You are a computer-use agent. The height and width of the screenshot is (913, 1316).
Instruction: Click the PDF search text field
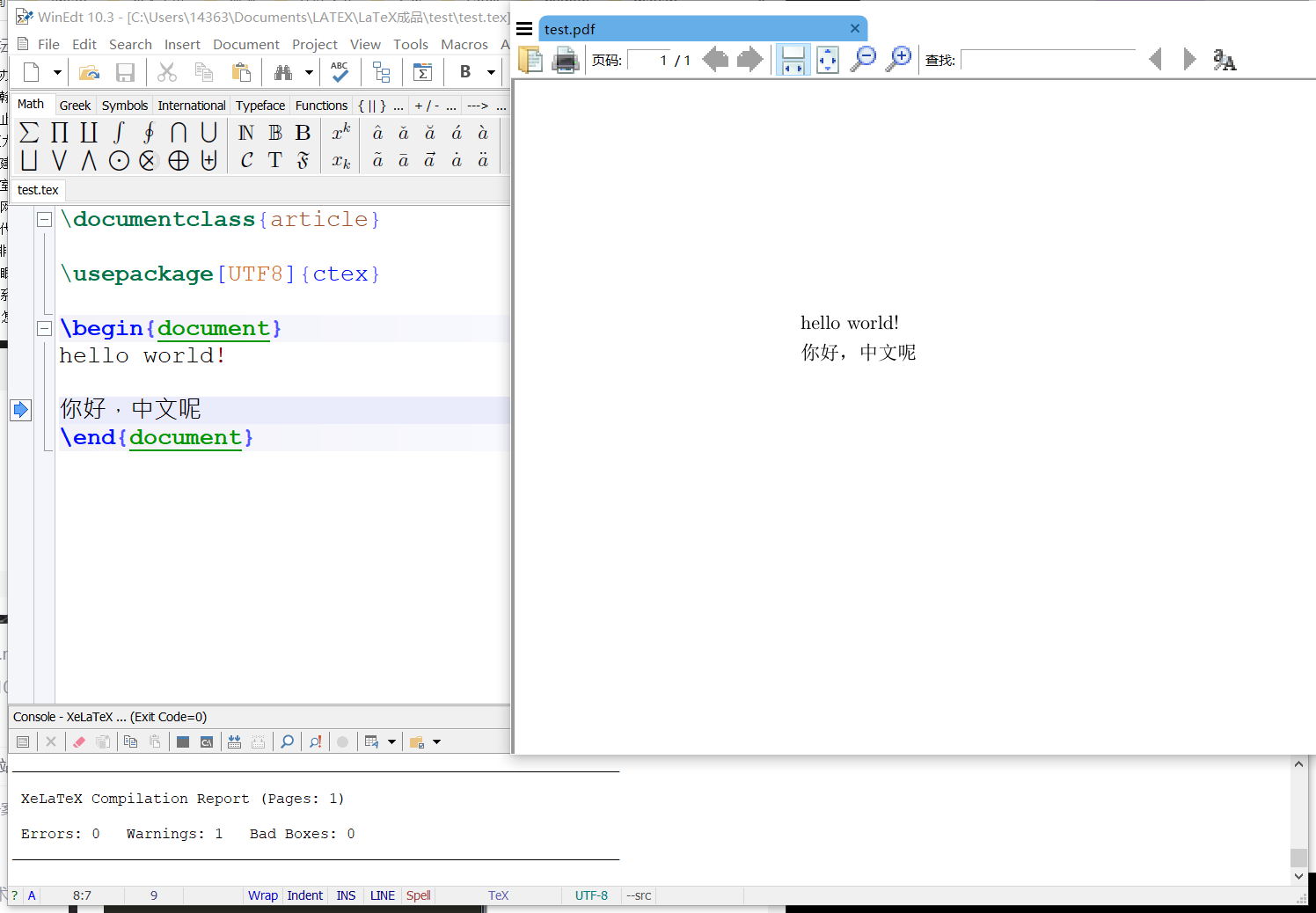point(1049,60)
